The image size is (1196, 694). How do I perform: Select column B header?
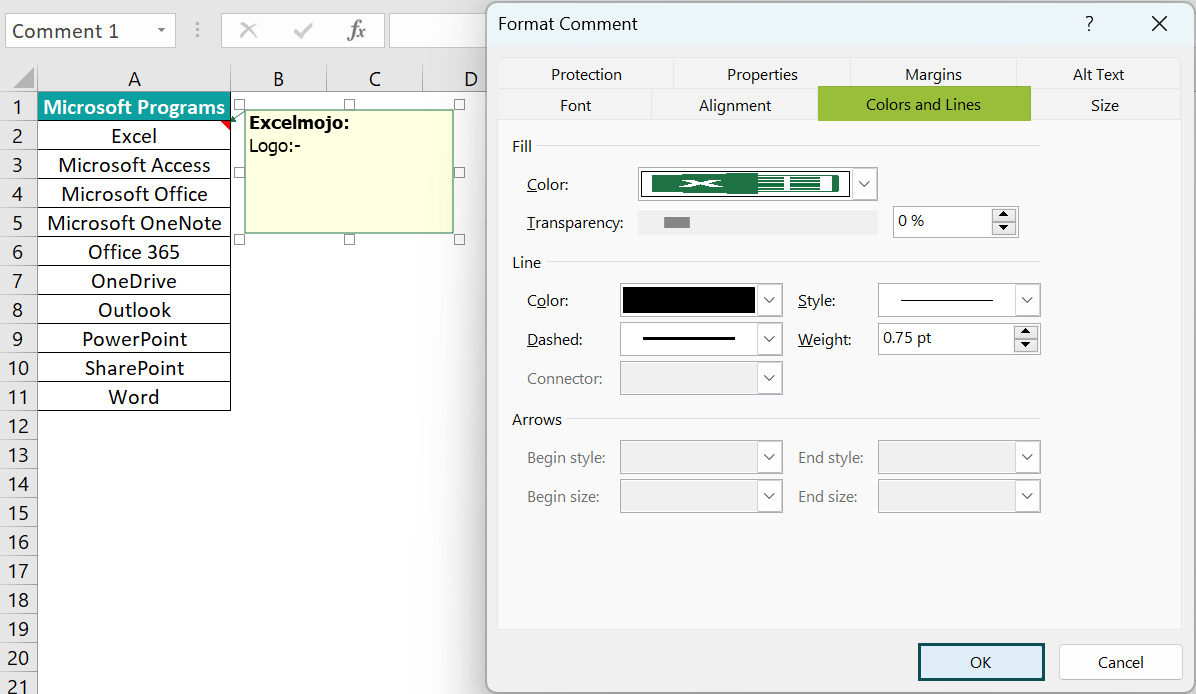(x=278, y=79)
